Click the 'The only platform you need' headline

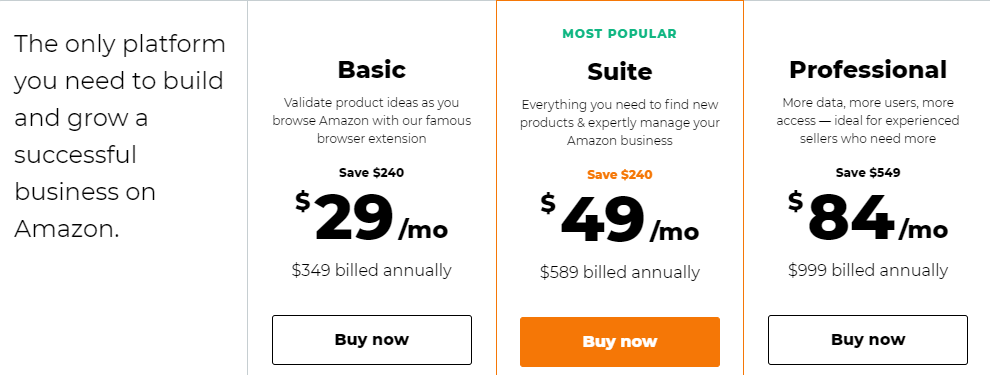pyautogui.click(x=119, y=136)
